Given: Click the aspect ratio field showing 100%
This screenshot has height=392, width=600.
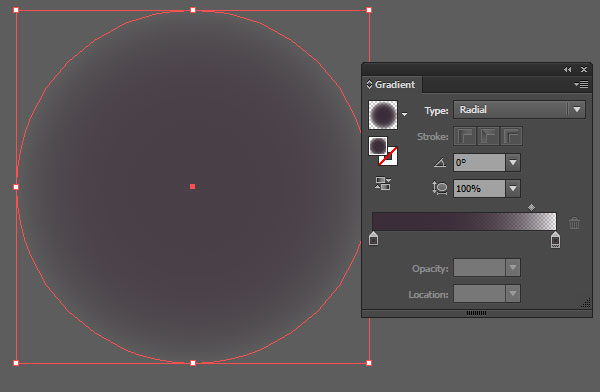Looking at the screenshot, I should (x=479, y=188).
